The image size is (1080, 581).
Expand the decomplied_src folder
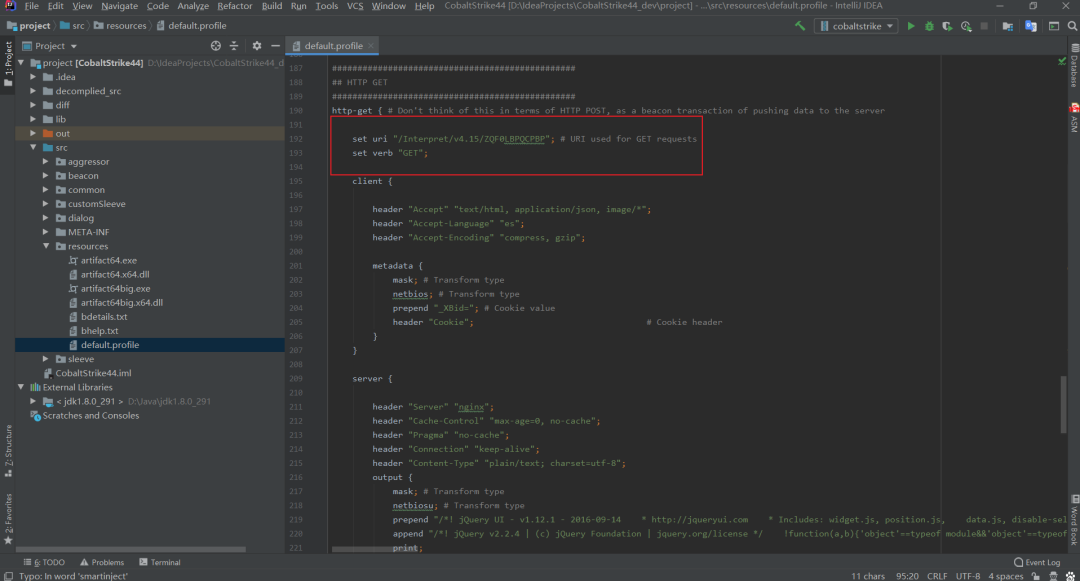[33, 91]
